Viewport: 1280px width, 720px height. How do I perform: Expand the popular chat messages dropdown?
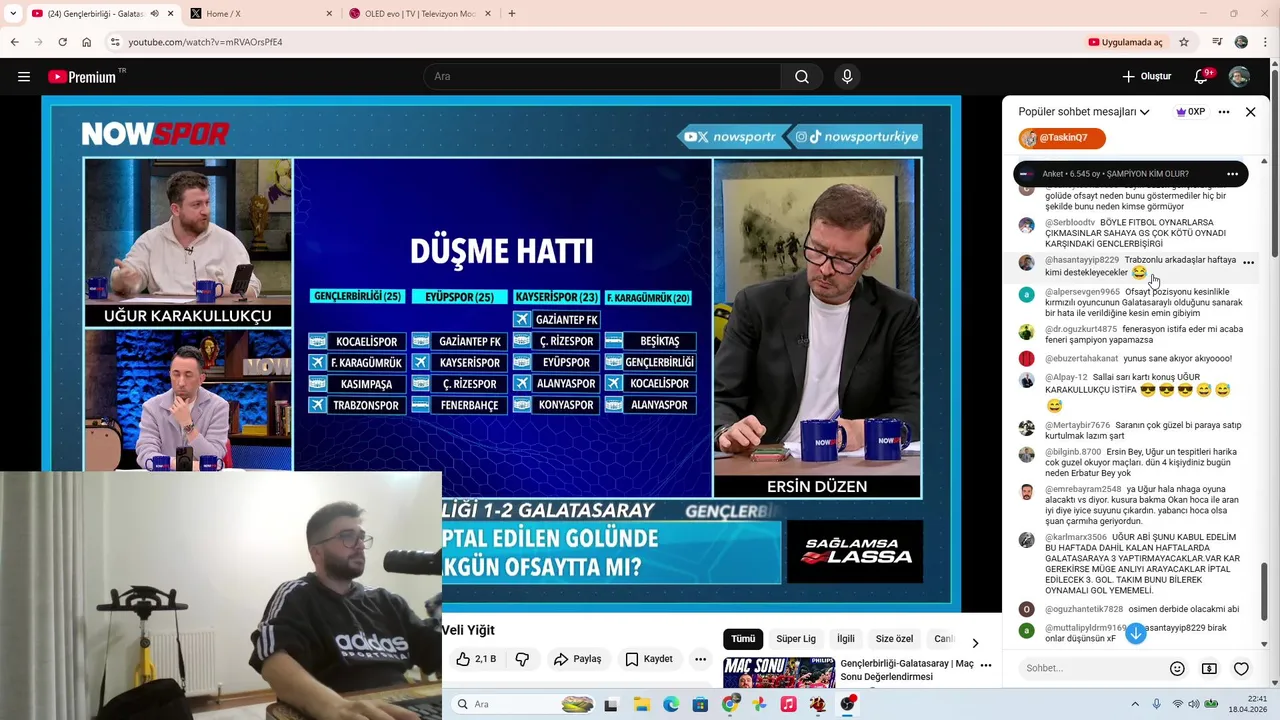pos(1084,112)
